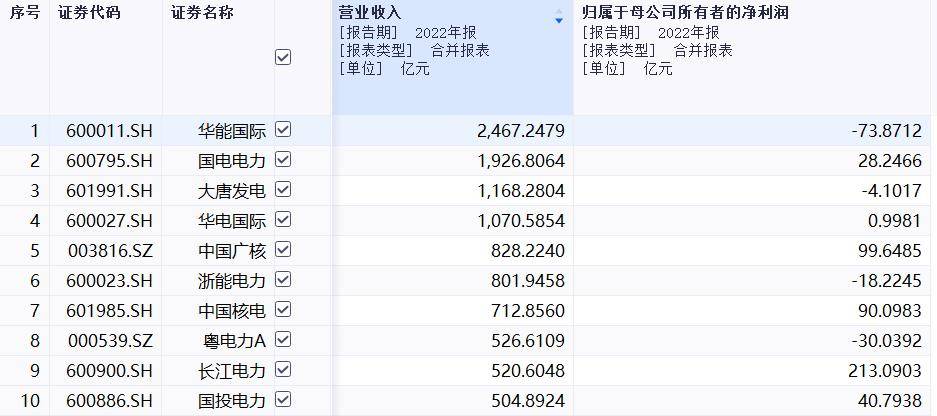Click the stock name 长江电力

click(232, 371)
